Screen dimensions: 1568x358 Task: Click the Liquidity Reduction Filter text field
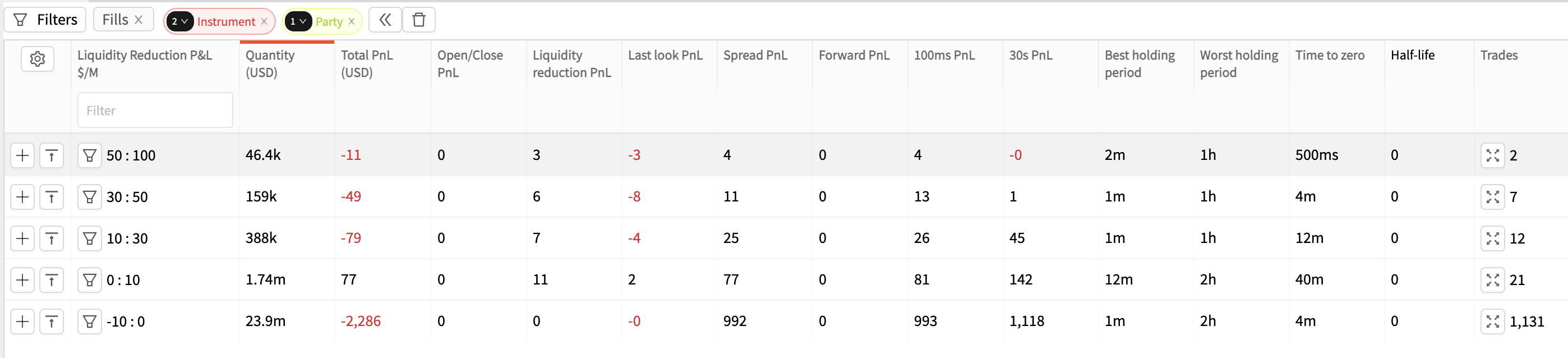[155, 110]
